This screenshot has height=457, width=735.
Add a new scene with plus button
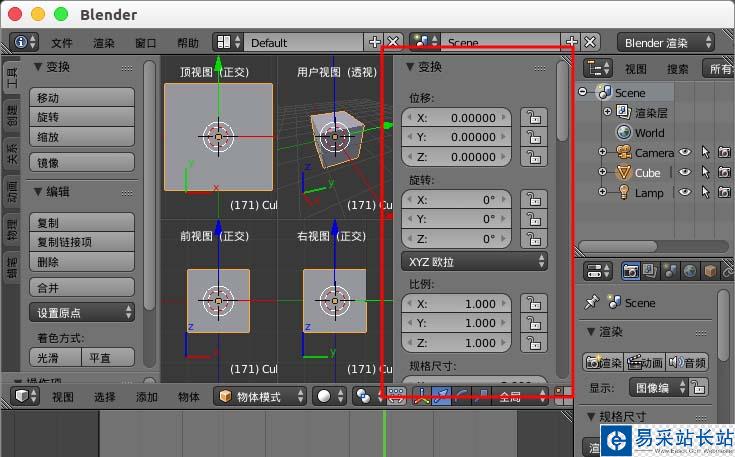pos(572,42)
